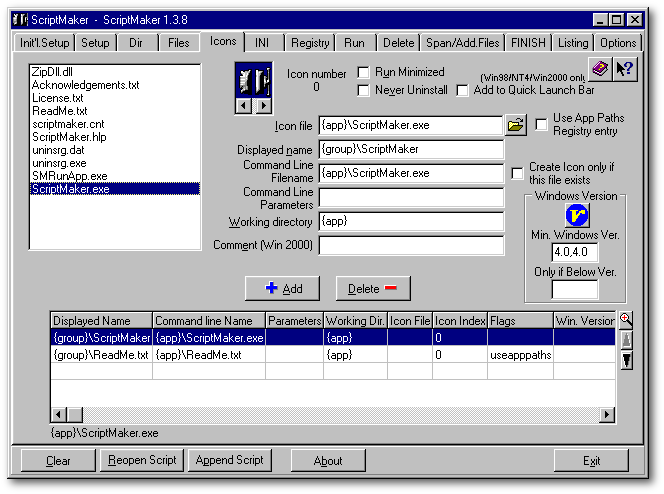
Task: Go to the Dir tab
Action: 136,43
